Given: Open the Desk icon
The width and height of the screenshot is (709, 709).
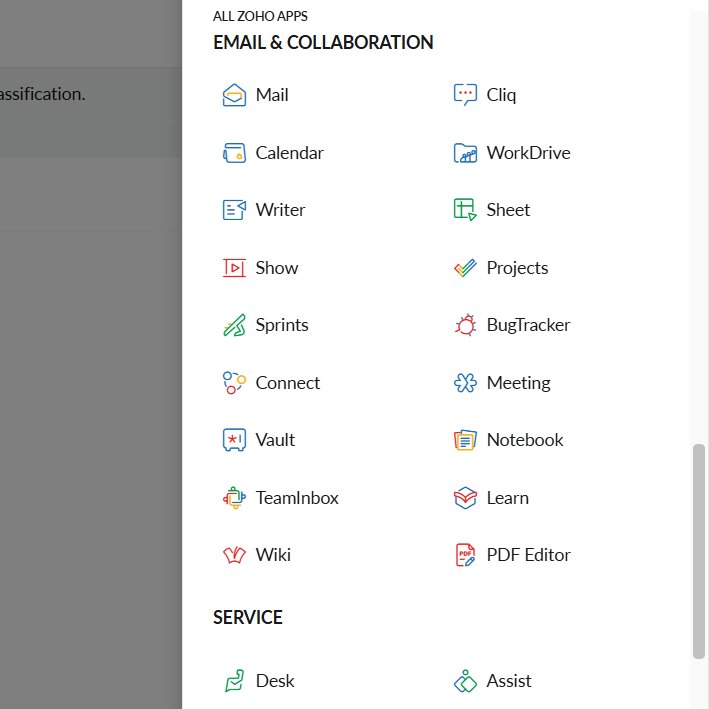Looking at the screenshot, I should [234, 681].
